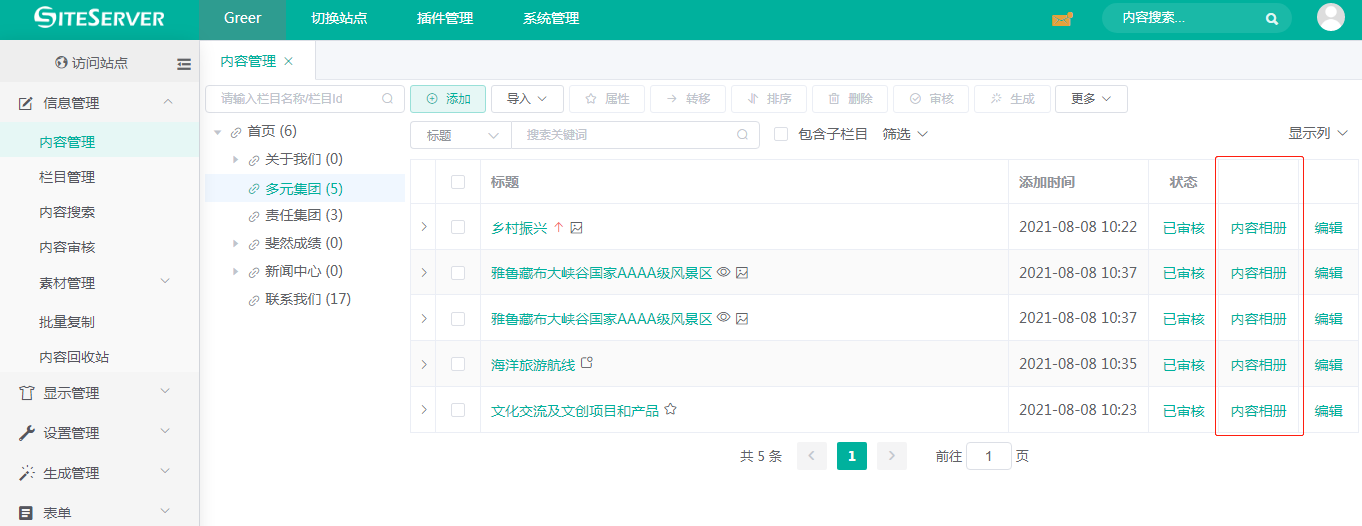Select the checkbox for 海洋旅游航线 row
The width and height of the screenshot is (1362, 526).
tap(458, 364)
